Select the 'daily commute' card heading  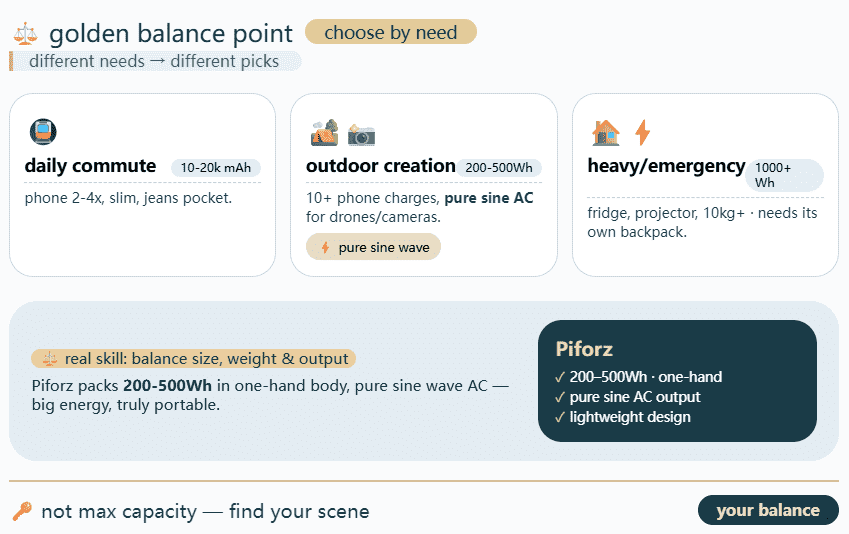90,166
